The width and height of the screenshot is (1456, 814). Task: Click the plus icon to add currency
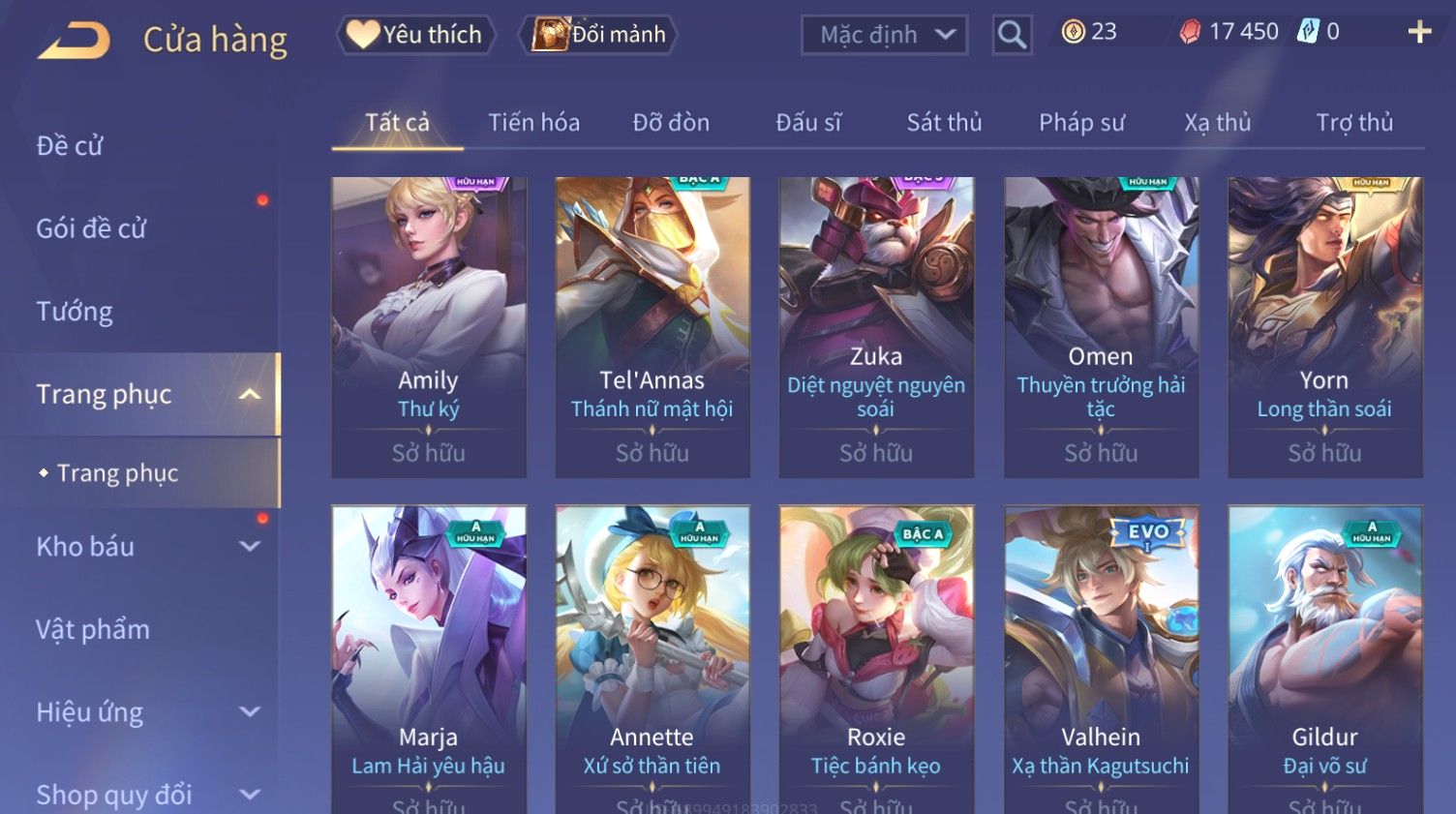click(1419, 33)
